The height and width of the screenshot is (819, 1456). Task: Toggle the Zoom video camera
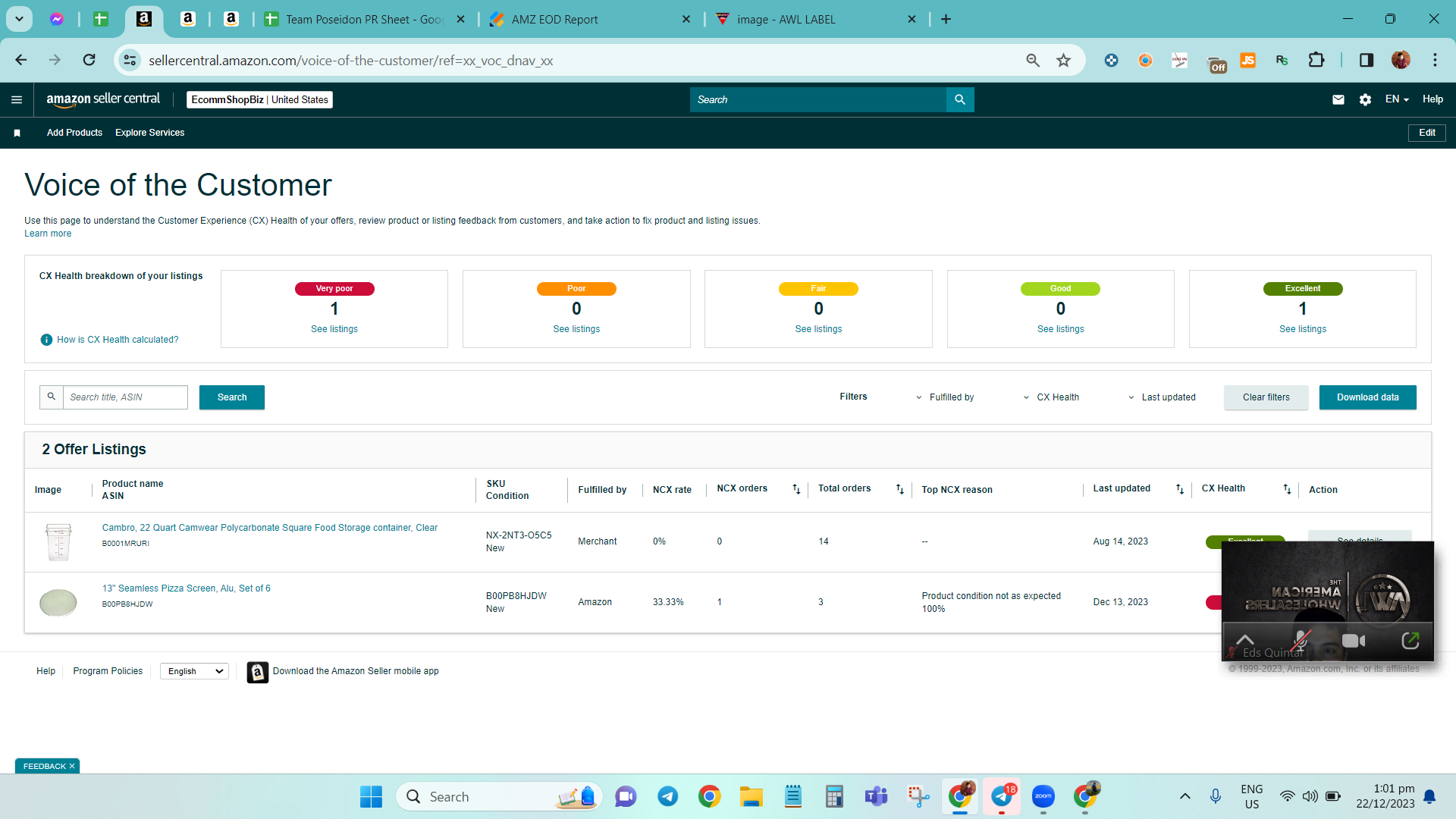tap(1354, 641)
